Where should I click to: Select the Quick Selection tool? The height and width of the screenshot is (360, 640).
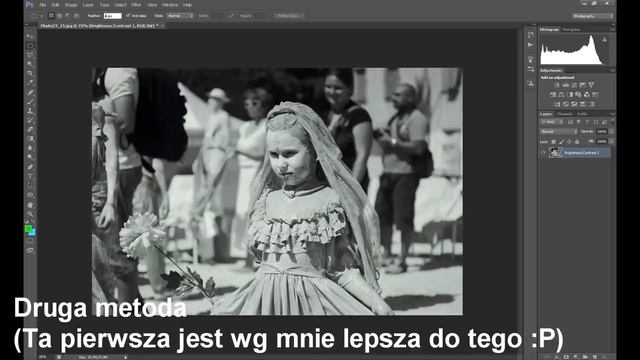click(30, 64)
